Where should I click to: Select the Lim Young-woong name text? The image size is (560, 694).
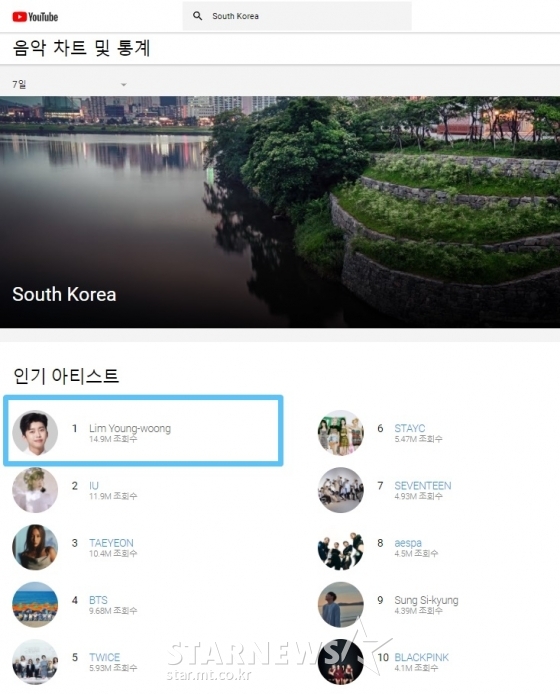pos(130,428)
